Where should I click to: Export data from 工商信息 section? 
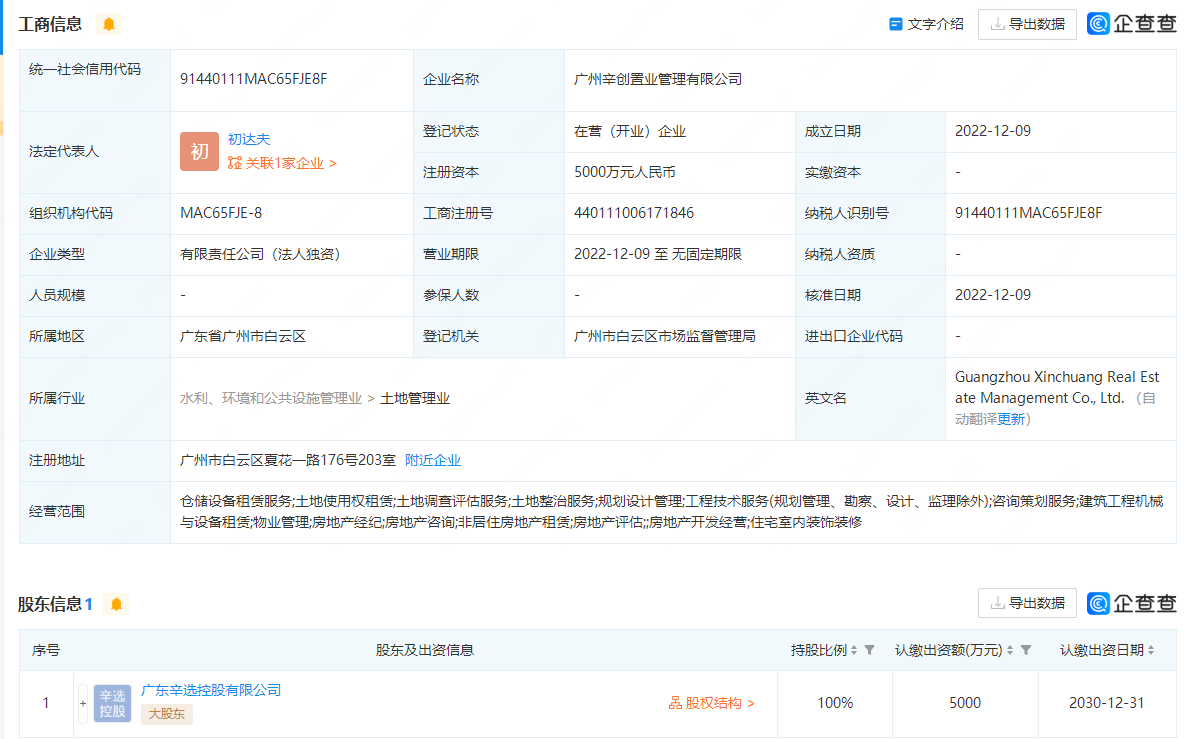(1027, 24)
